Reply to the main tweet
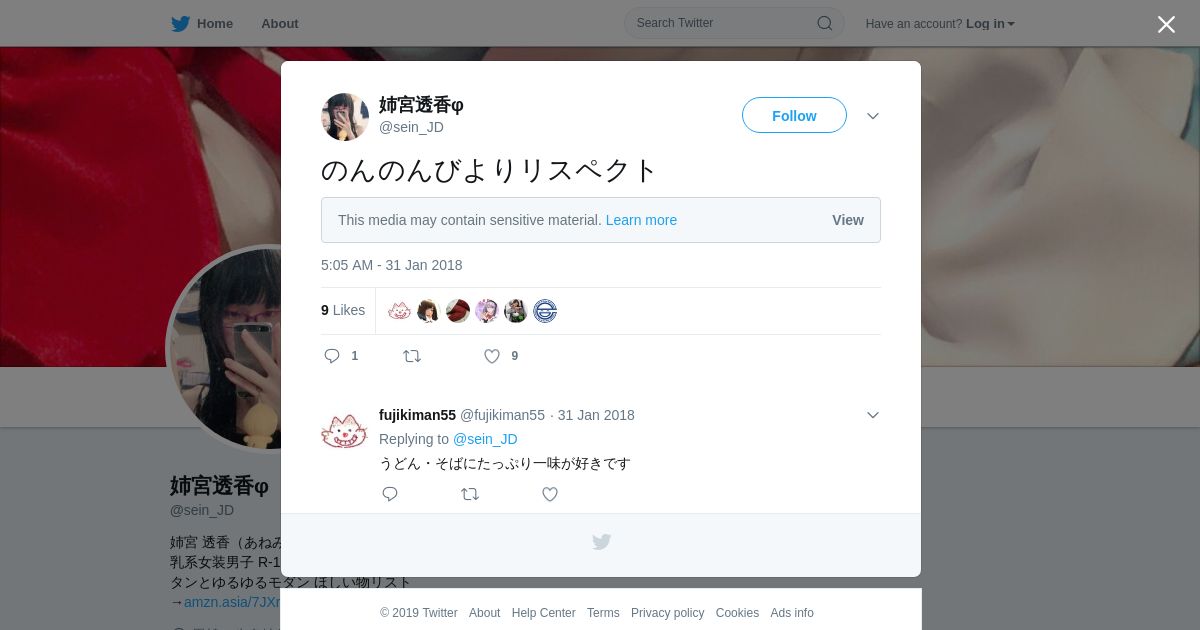 332,356
